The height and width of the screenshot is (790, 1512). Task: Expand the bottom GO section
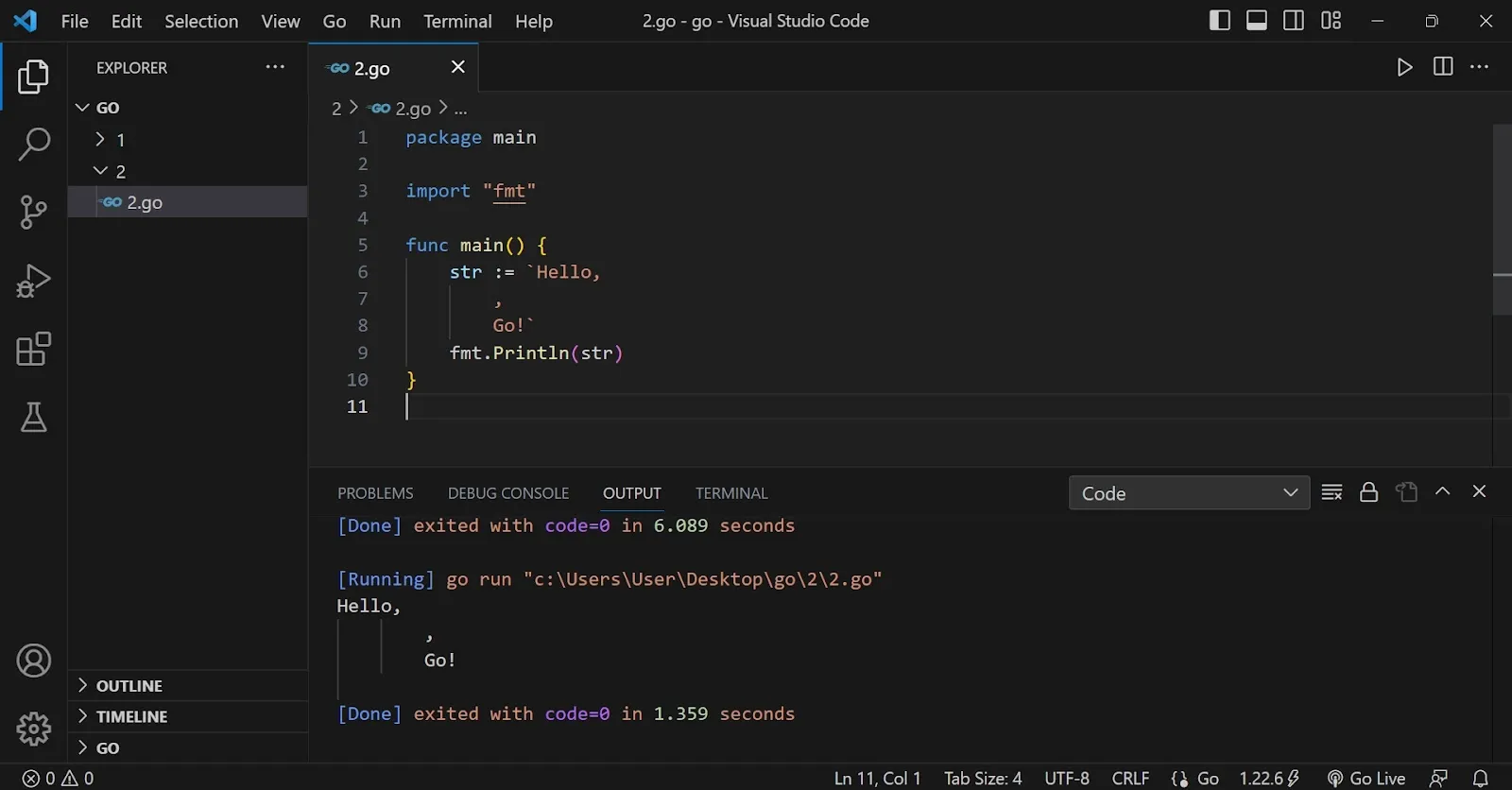click(x=187, y=747)
